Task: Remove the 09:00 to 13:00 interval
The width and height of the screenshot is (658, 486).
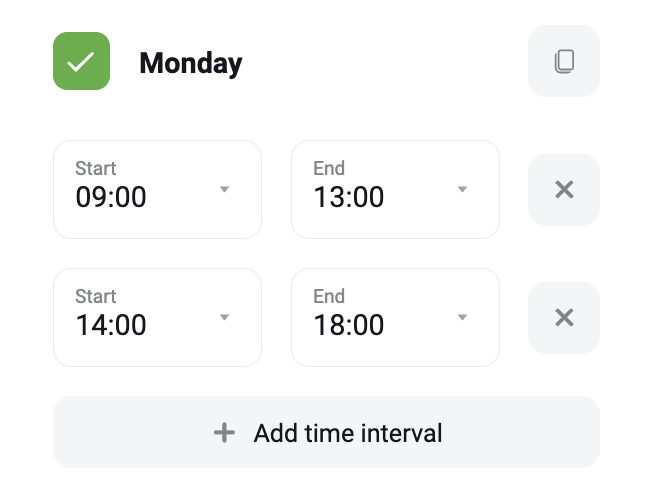Action: (564, 190)
